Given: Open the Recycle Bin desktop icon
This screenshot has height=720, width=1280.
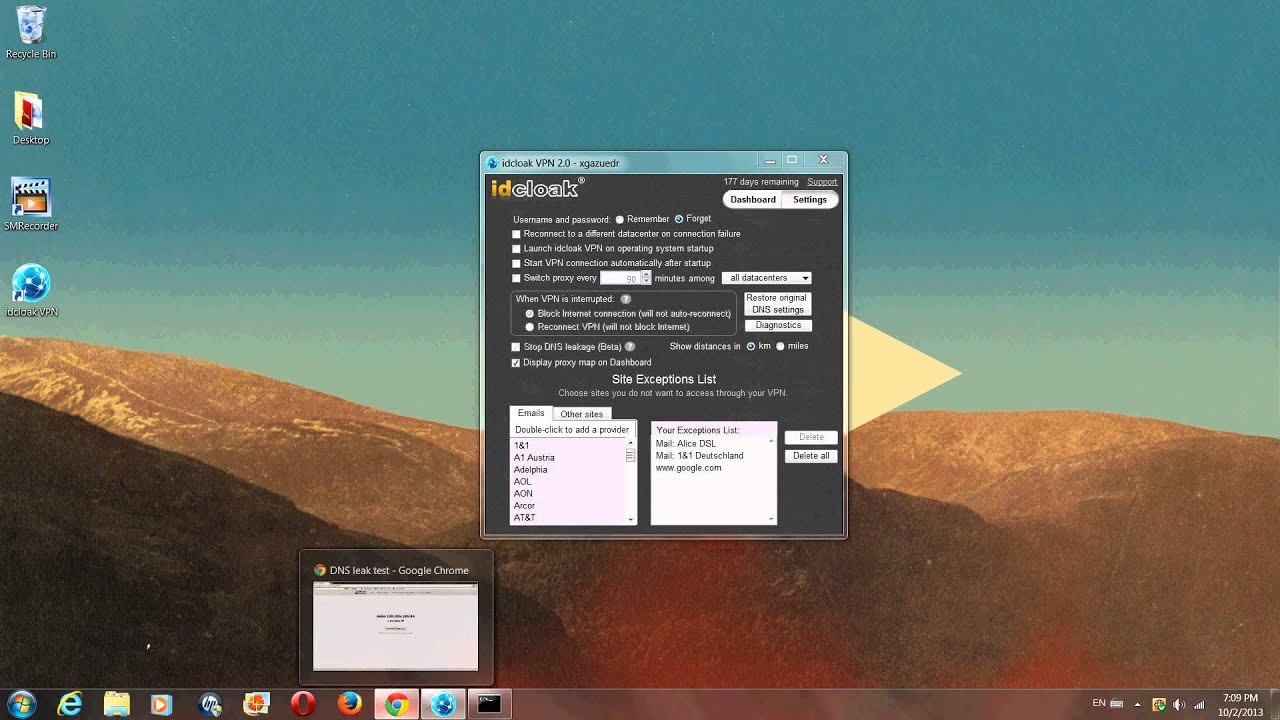Looking at the screenshot, I should pyautogui.click(x=31, y=32).
